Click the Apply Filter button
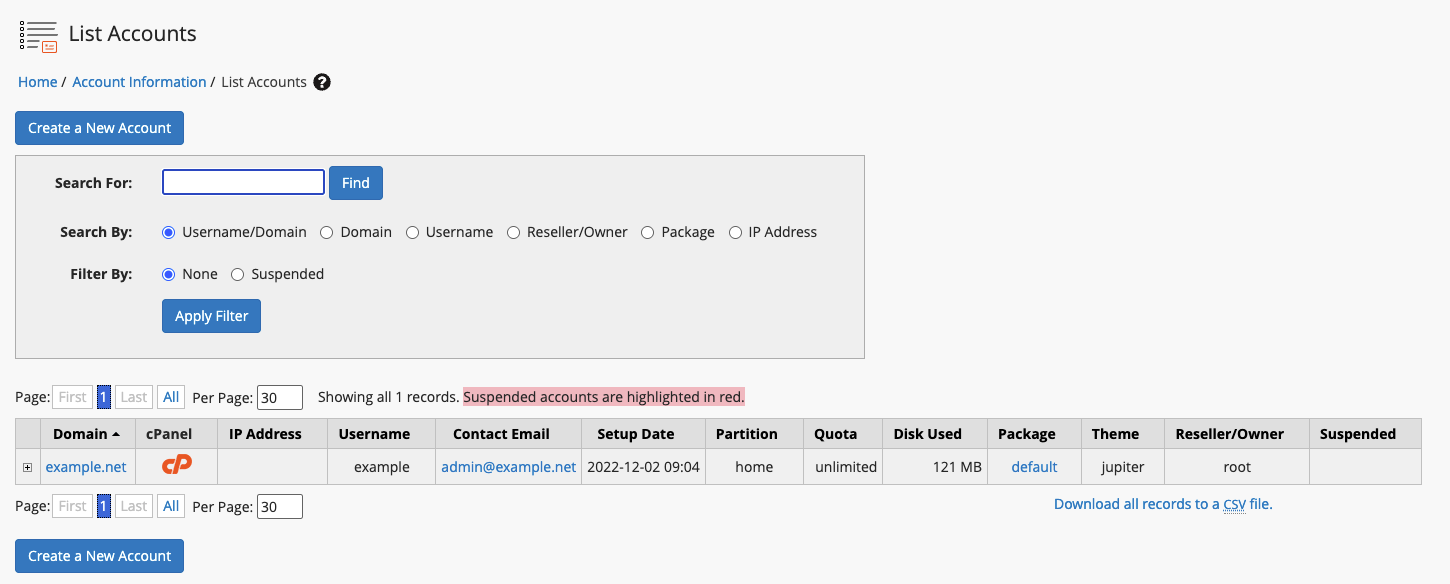 click(211, 316)
